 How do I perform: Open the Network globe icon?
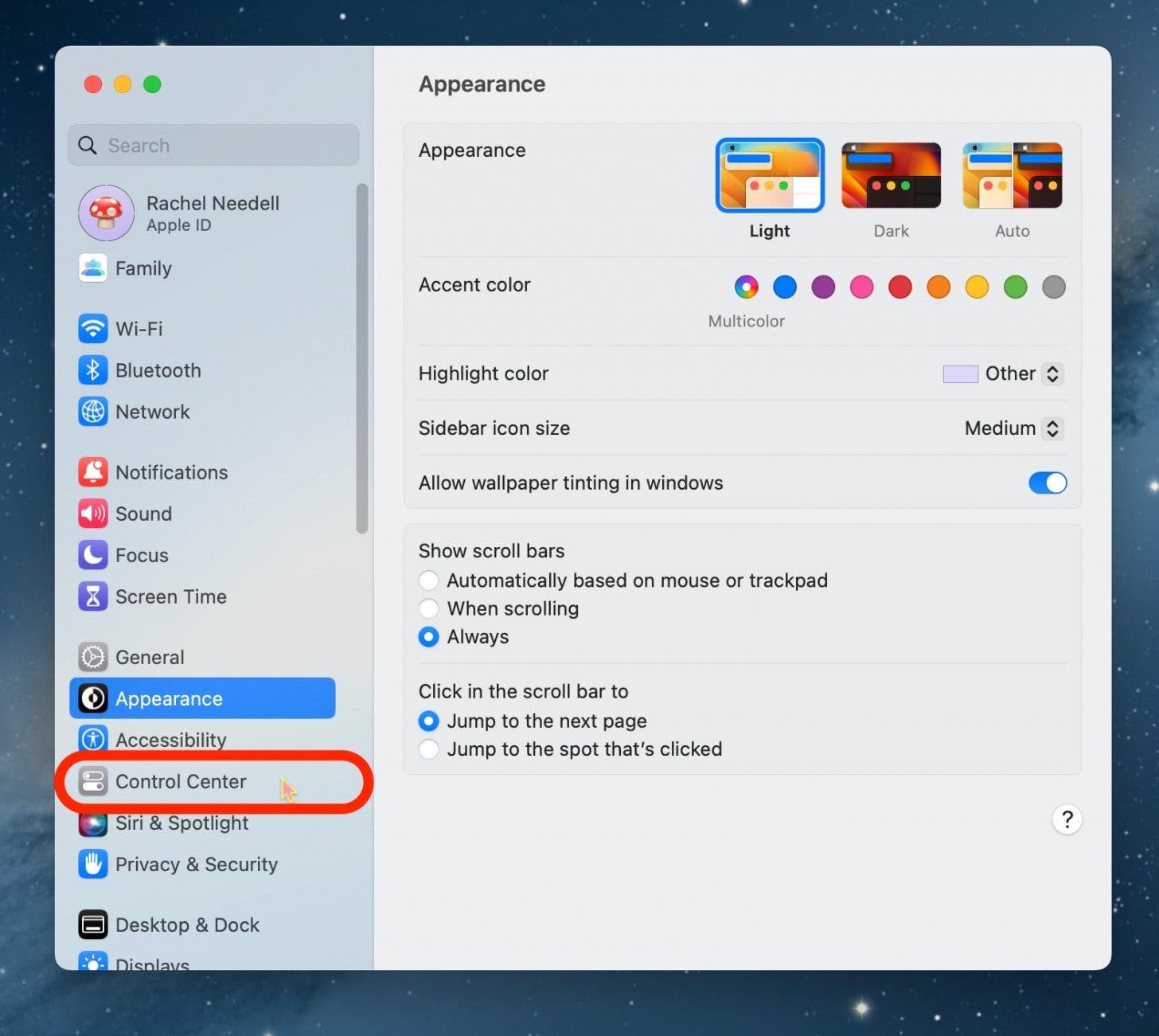coord(93,412)
